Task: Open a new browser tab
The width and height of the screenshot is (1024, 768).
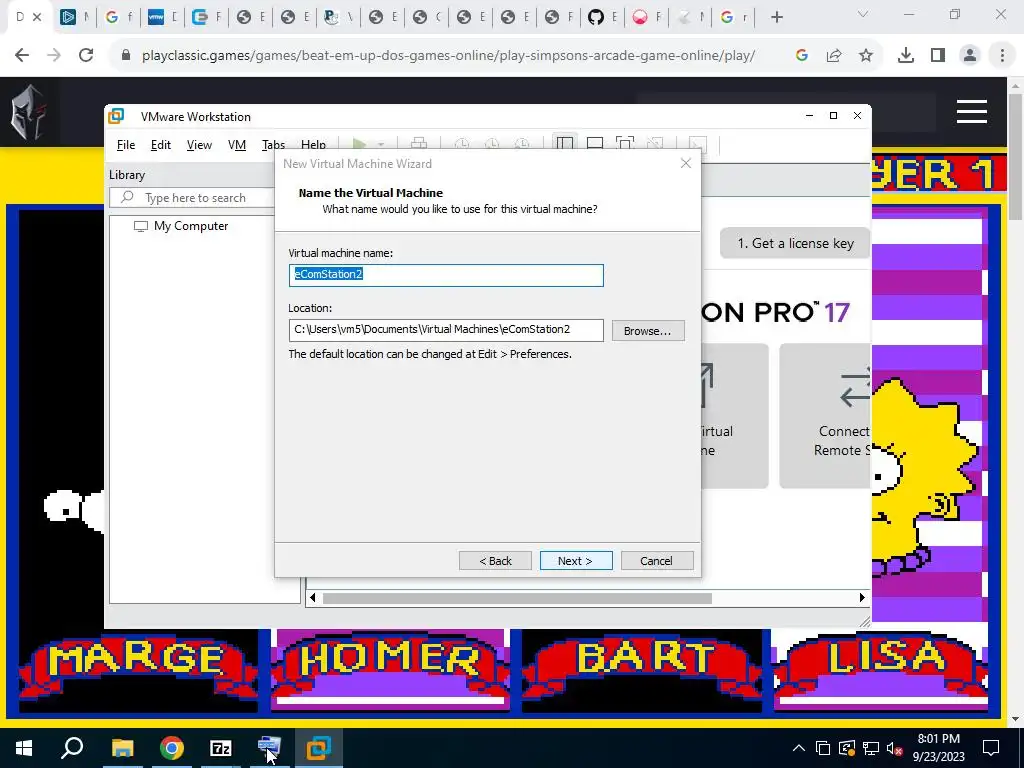Action: tap(776, 18)
